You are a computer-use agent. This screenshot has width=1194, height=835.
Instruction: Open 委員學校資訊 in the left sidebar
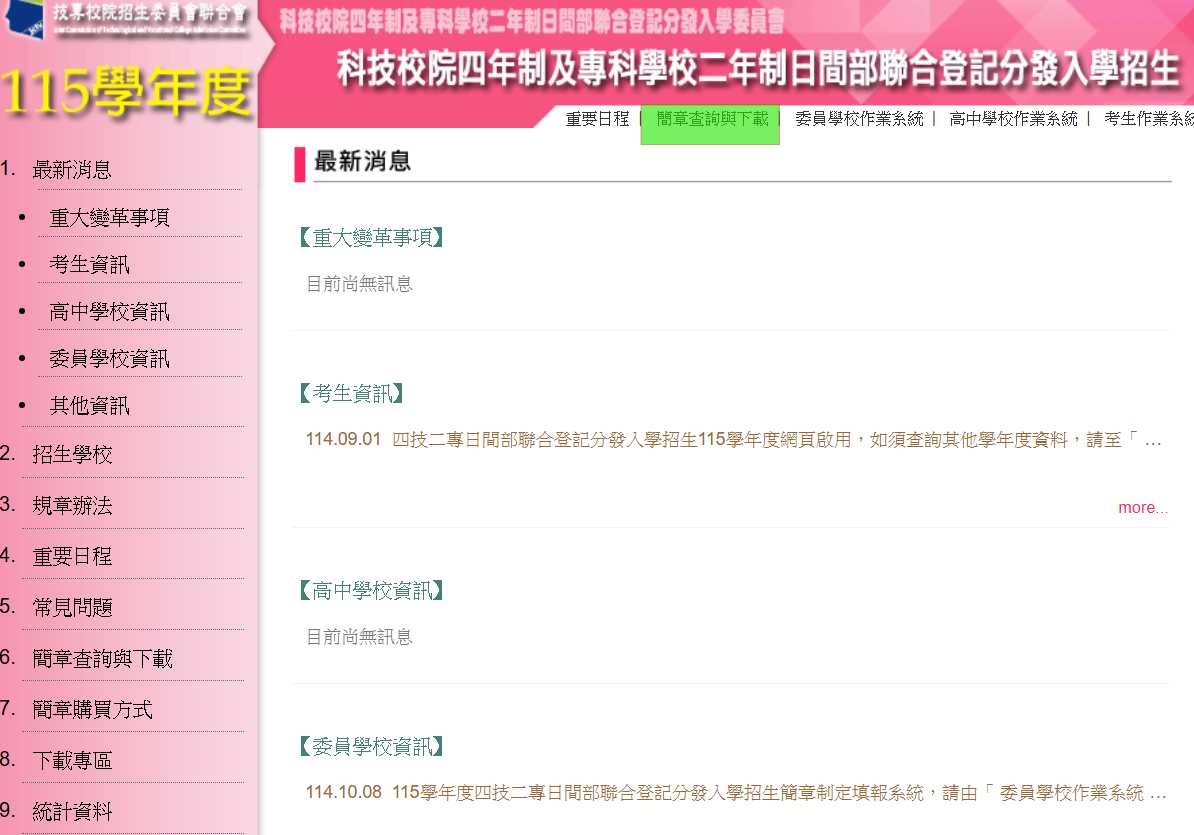pos(110,359)
